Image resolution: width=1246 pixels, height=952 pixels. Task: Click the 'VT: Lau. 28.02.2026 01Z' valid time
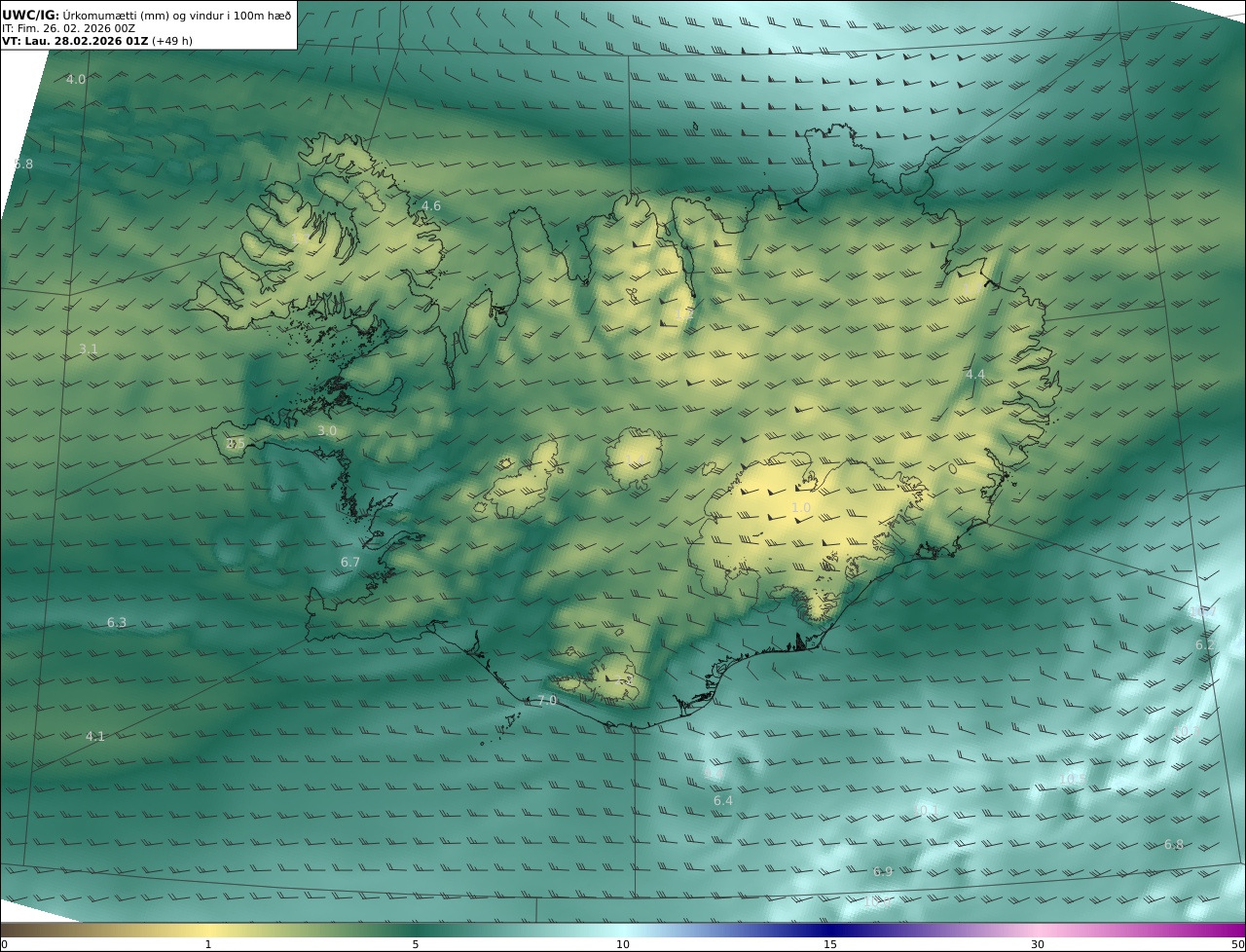(74, 42)
